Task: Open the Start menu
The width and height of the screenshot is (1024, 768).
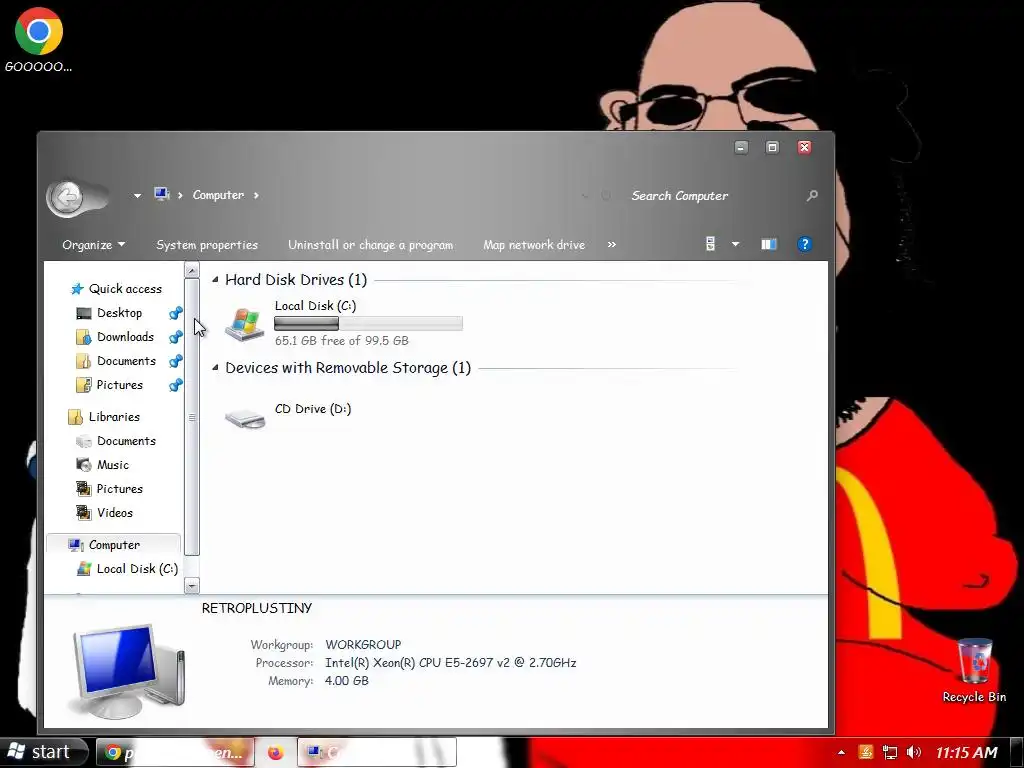Action: pos(44,752)
